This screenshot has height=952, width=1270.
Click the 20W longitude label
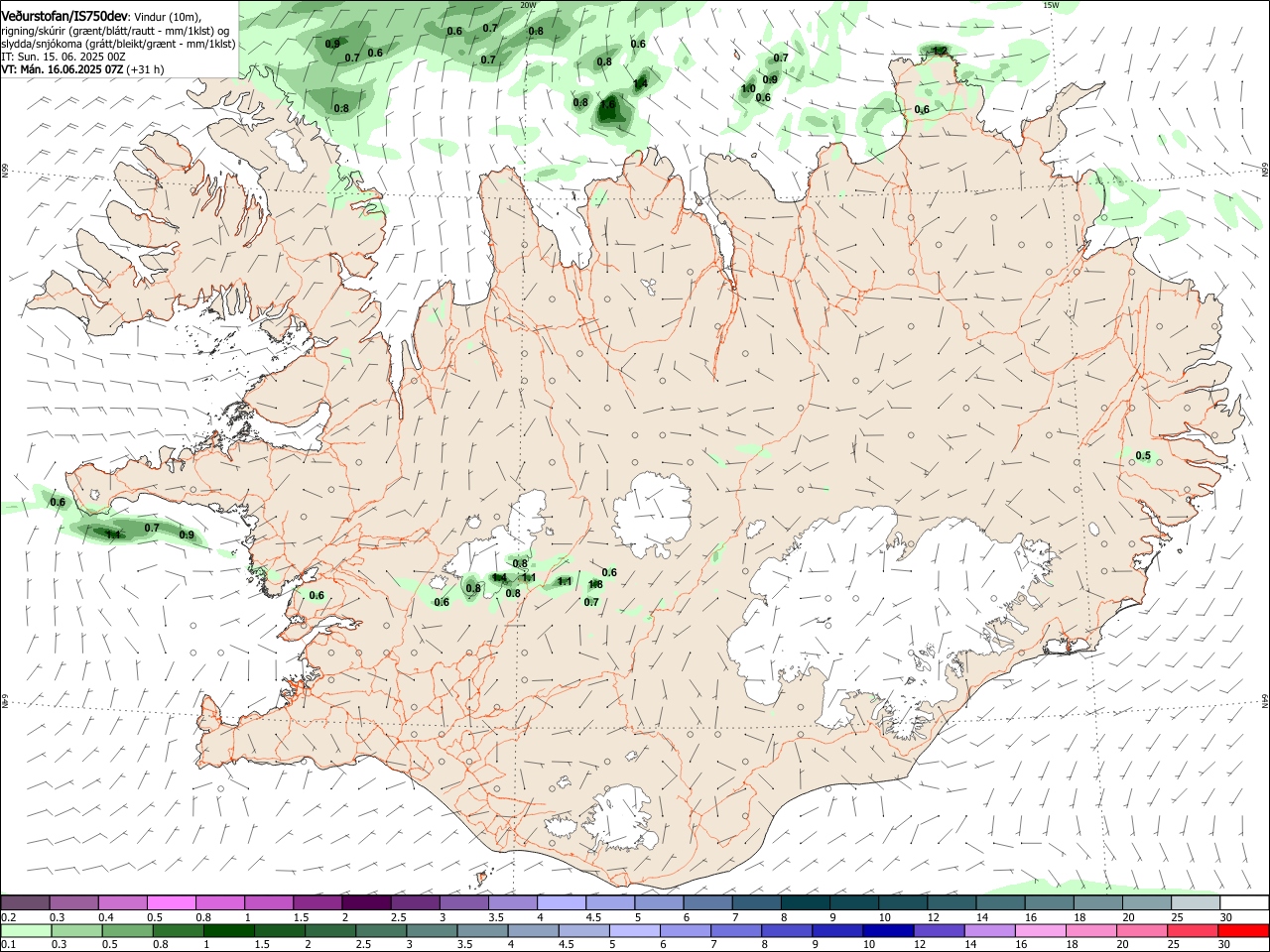pos(528,5)
